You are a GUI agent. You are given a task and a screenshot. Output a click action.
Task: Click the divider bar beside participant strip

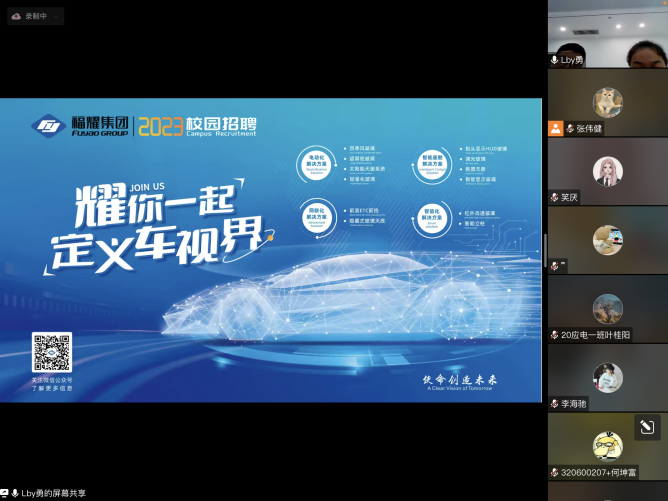pyautogui.click(x=544, y=250)
